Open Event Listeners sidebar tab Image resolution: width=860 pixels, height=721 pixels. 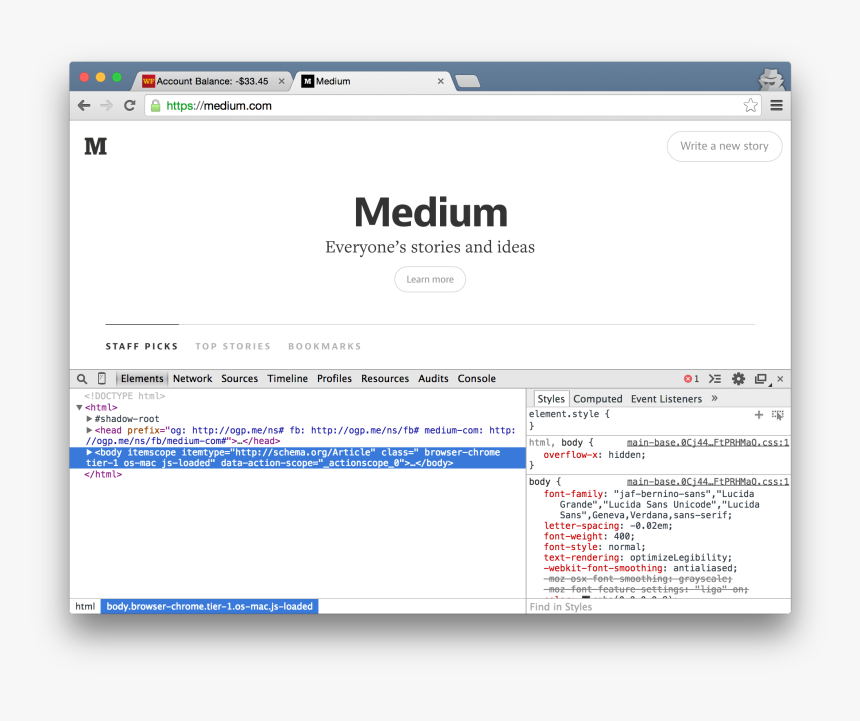pos(666,399)
